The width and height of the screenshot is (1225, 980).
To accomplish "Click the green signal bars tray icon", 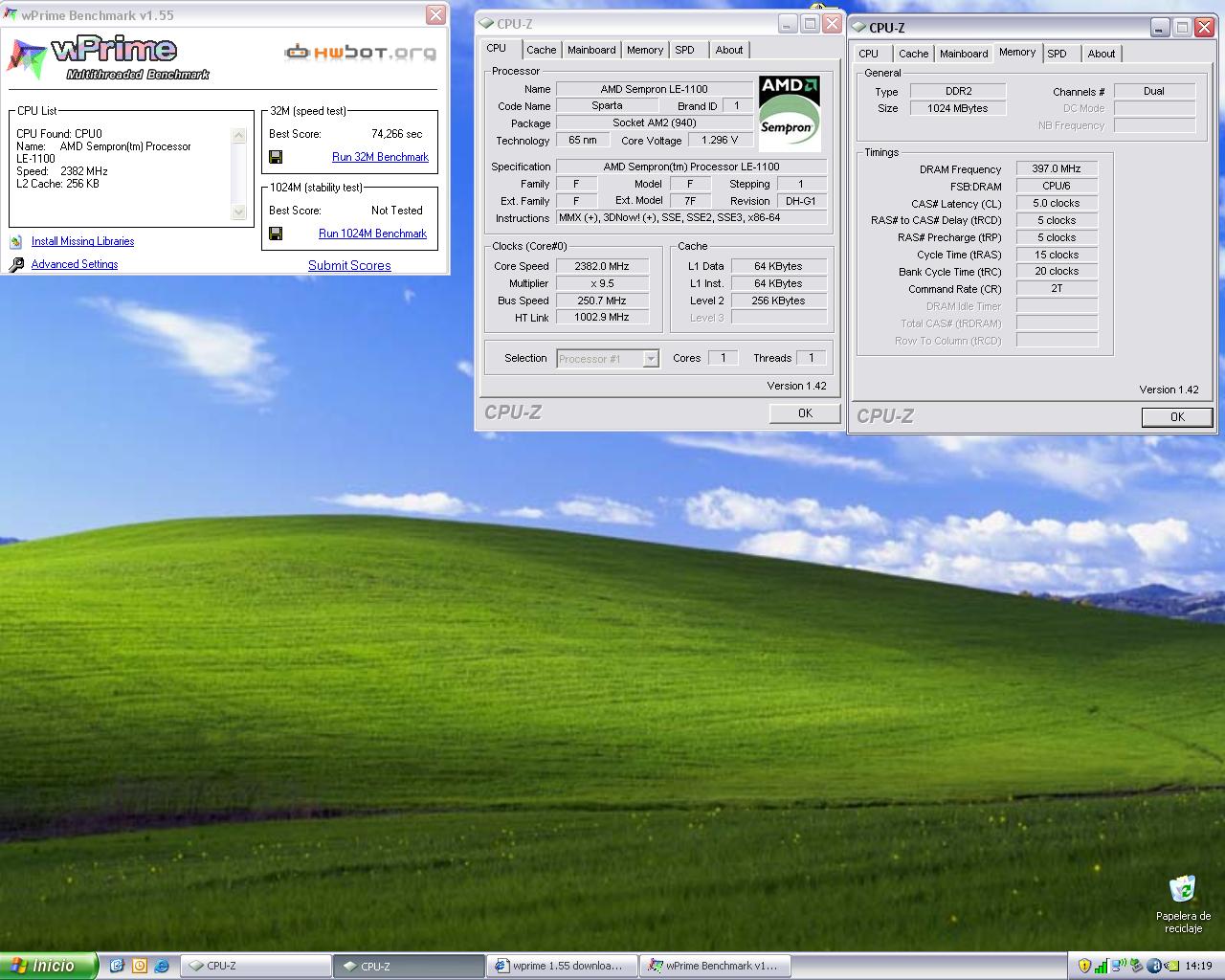I will click(x=1102, y=966).
